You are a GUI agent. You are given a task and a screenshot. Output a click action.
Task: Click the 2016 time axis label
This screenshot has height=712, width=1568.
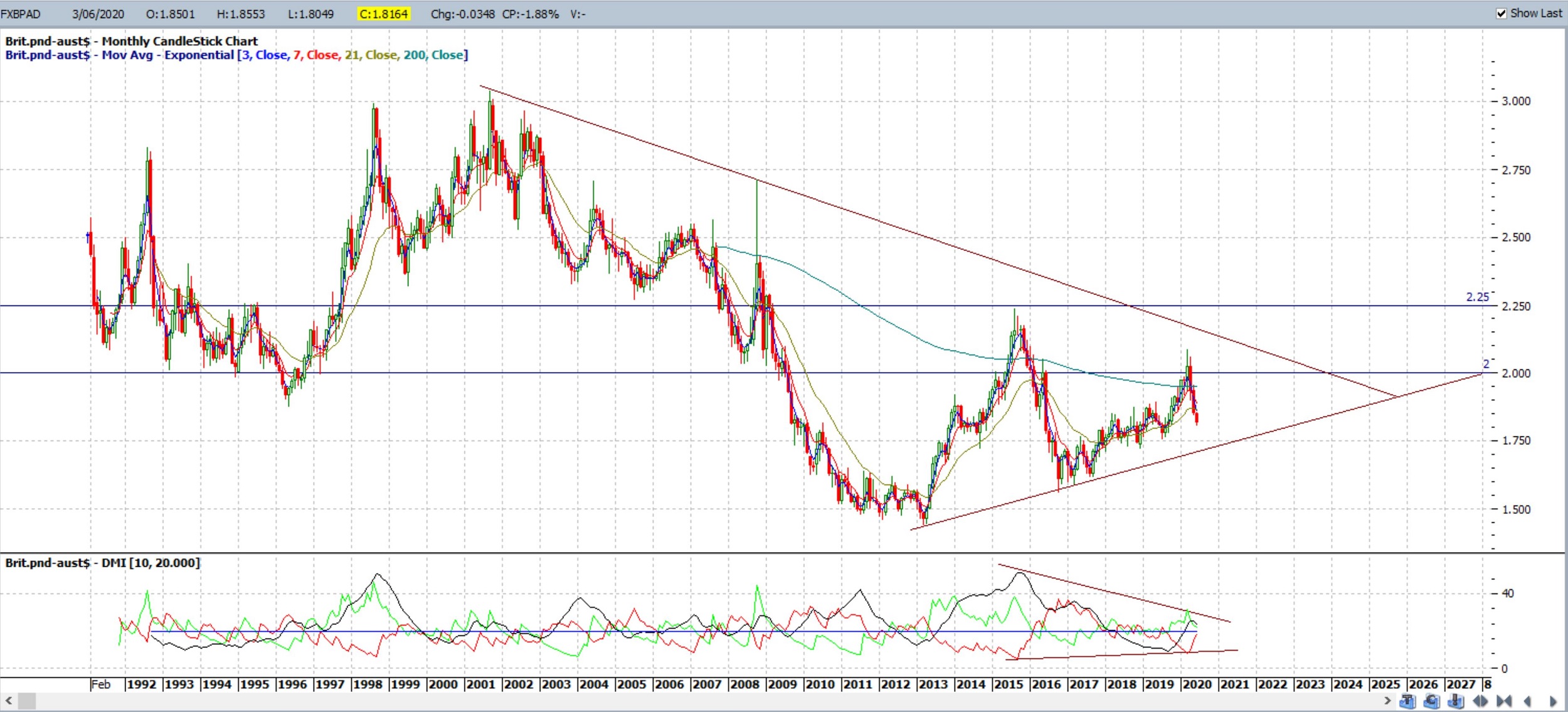click(1046, 684)
